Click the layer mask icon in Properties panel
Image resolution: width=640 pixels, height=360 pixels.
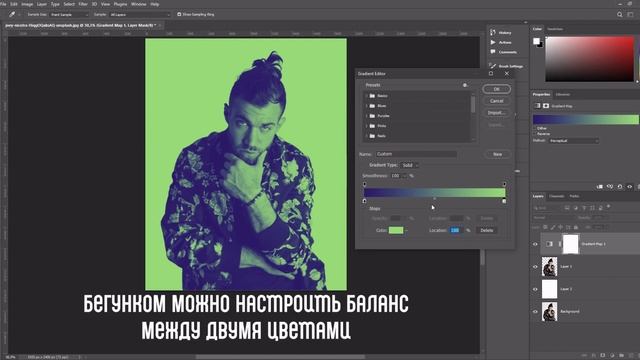coord(546,106)
